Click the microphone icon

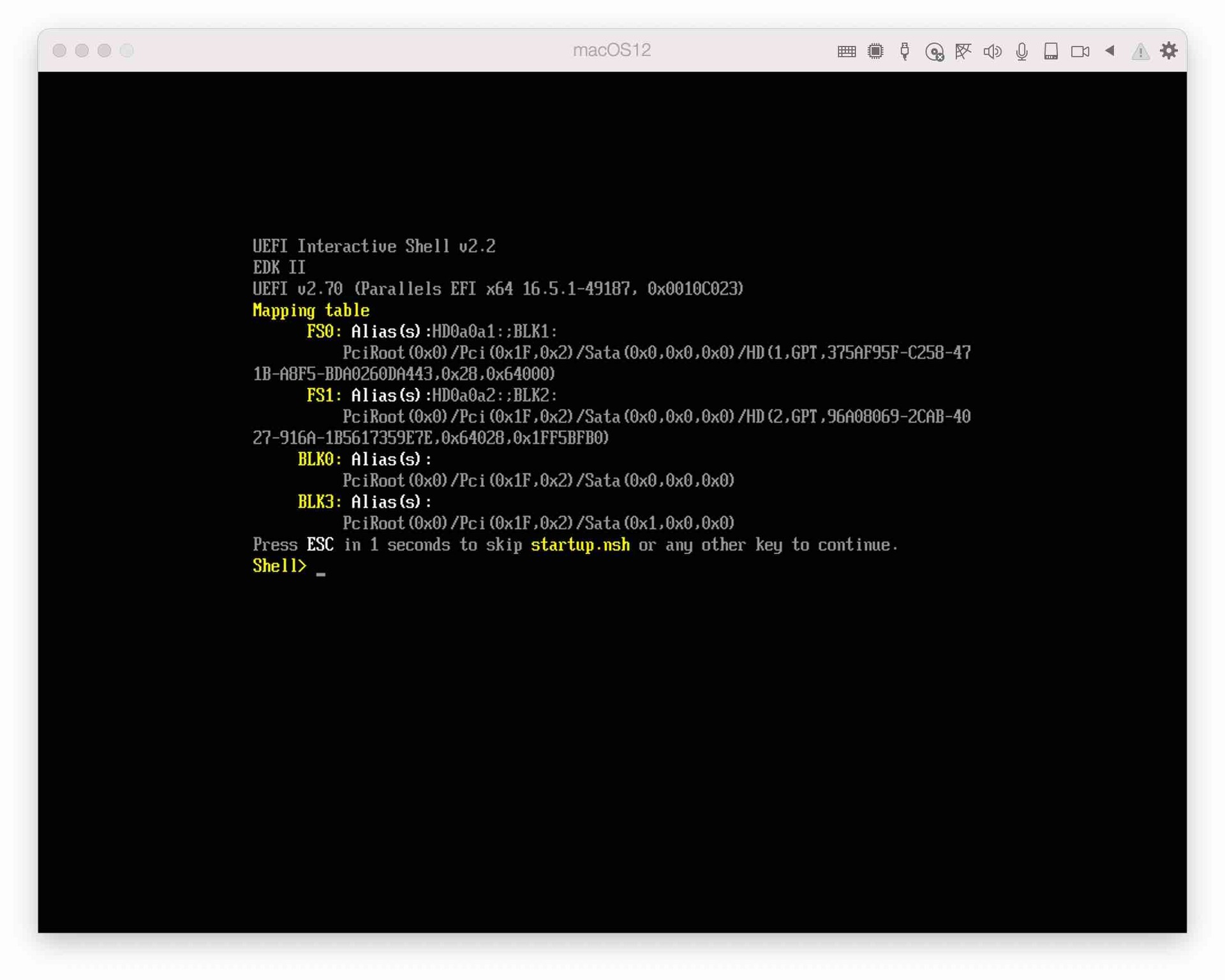[x=1021, y=51]
